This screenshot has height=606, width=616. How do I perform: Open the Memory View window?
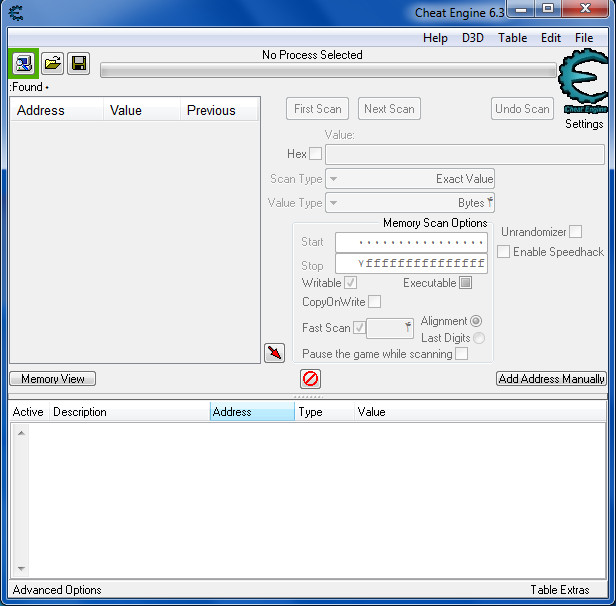53,379
